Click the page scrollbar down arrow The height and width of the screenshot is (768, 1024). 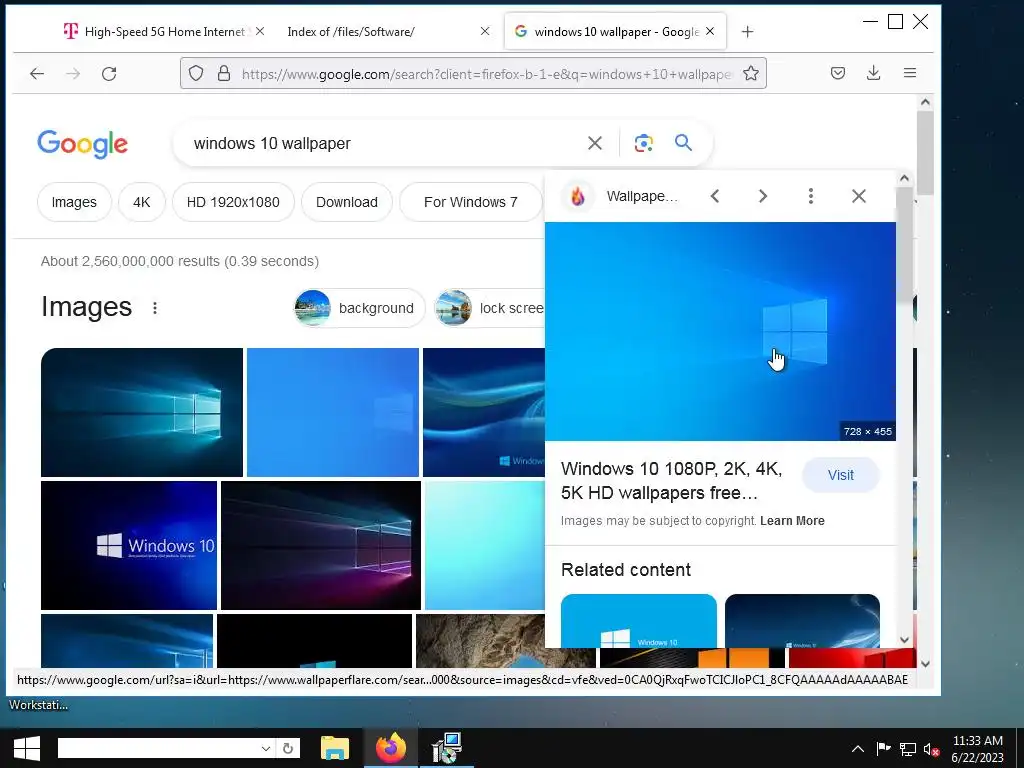[925, 664]
